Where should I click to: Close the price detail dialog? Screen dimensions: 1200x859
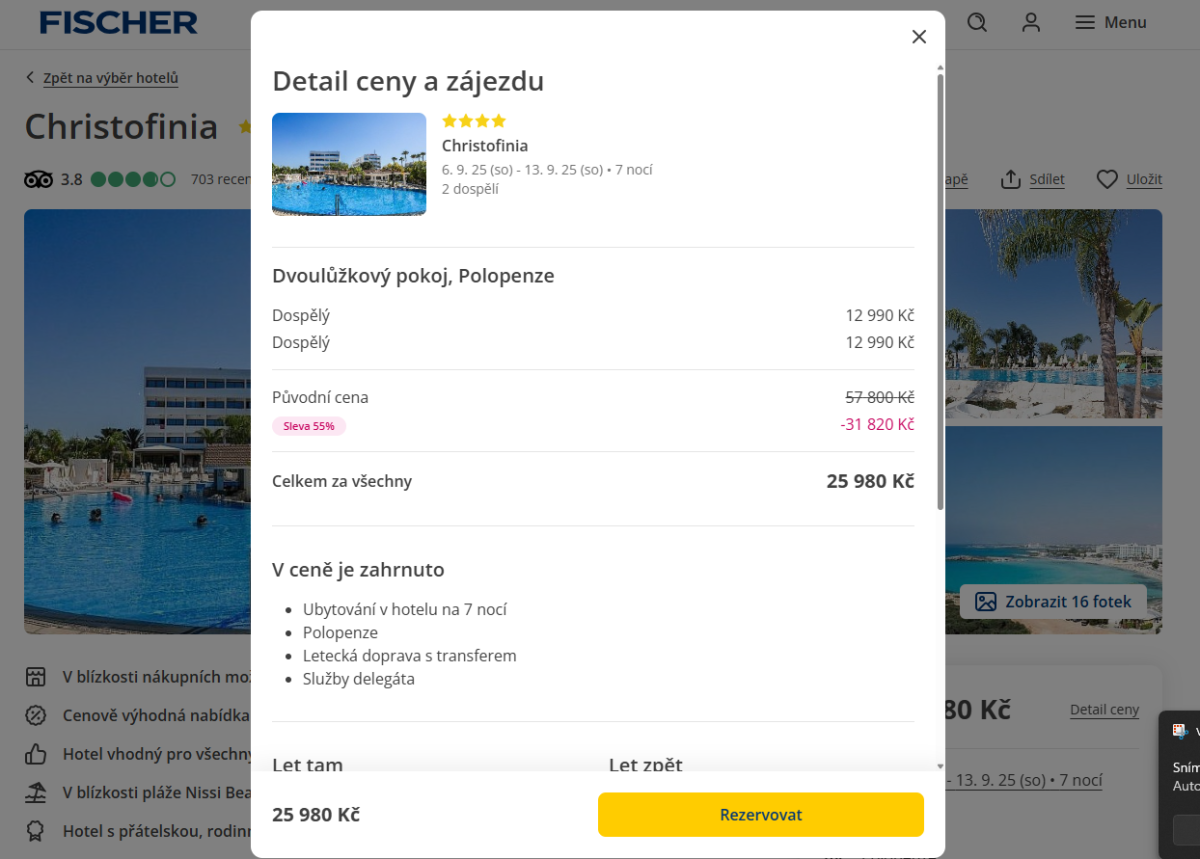(919, 37)
